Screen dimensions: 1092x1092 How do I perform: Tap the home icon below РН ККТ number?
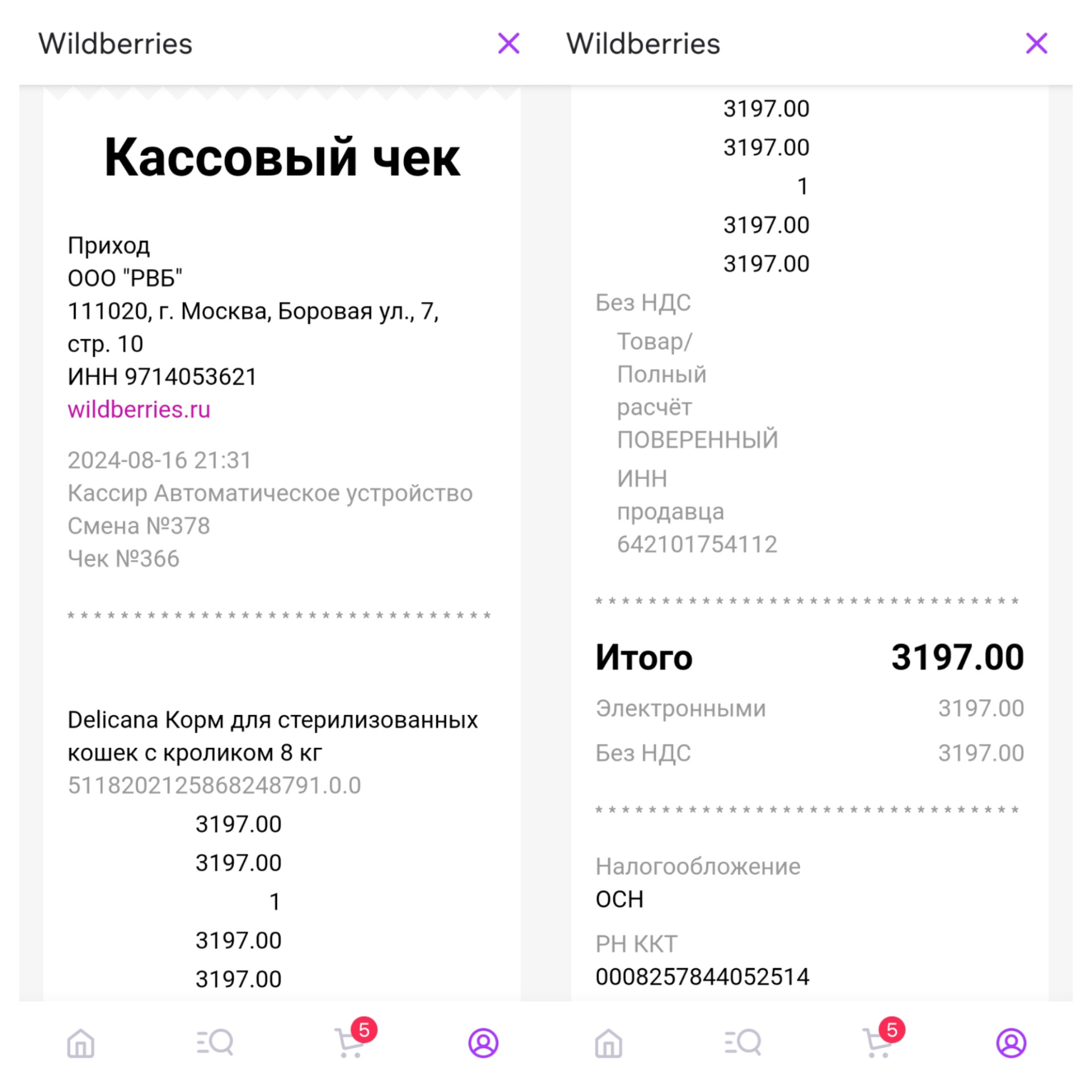[x=609, y=1043]
